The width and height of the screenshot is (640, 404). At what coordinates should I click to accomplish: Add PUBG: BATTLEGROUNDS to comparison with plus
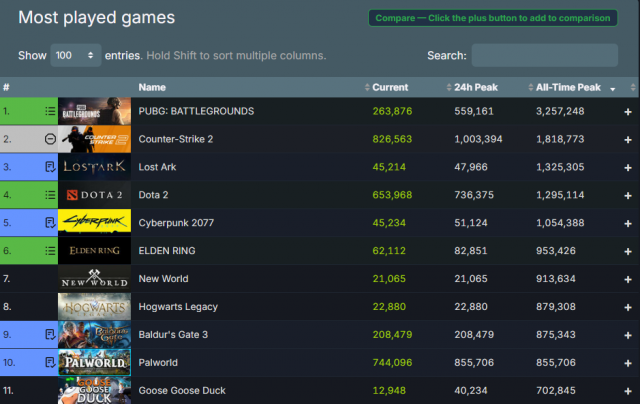(x=627, y=111)
